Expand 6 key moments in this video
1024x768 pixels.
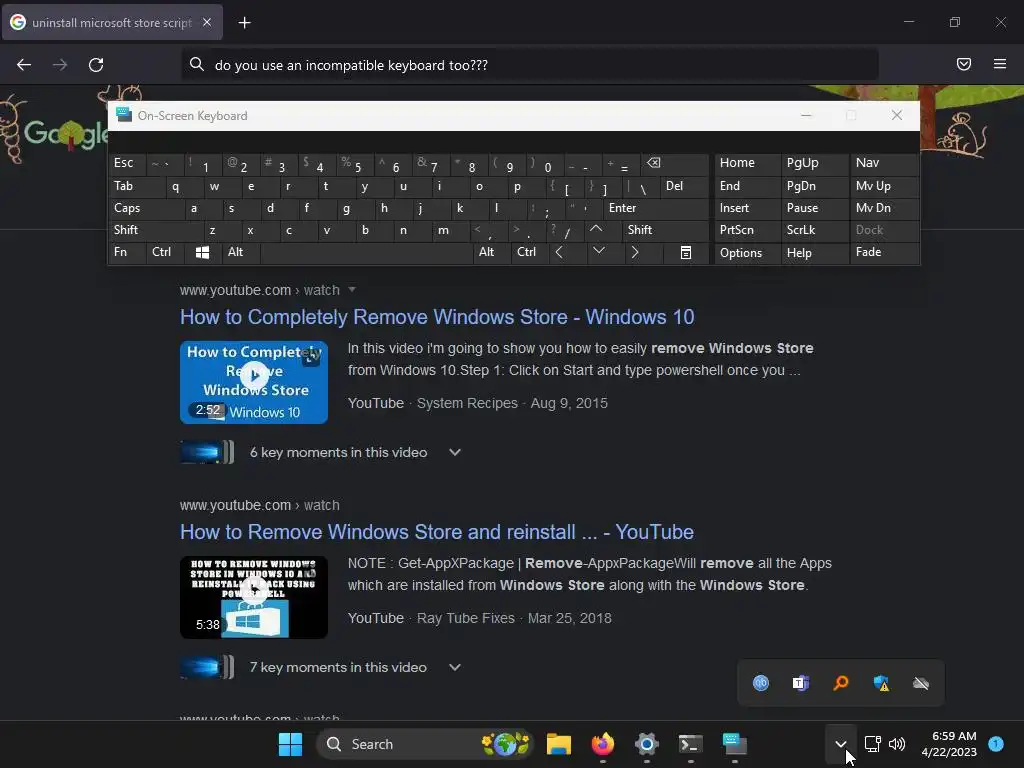click(455, 452)
